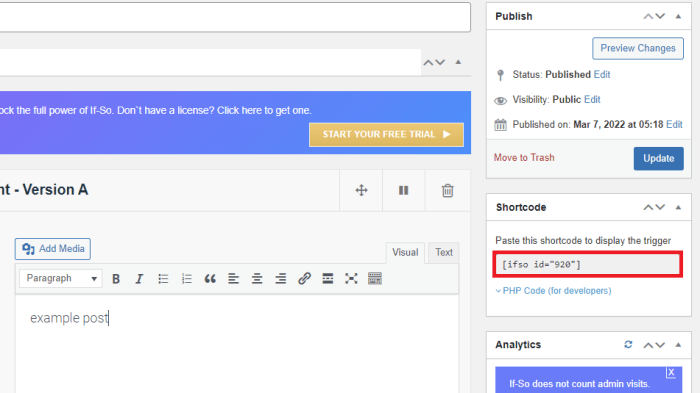The width and height of the screenshot is (700, 393).
Task: Move Analytics panel down
Action: tap(660, 345)
